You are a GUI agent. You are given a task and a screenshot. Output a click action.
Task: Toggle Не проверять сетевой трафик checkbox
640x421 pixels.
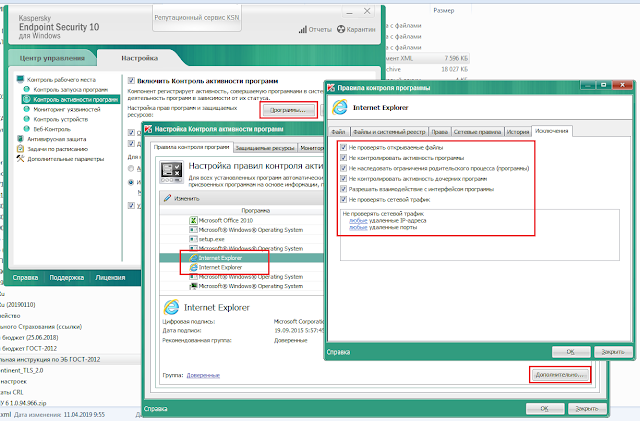click(x=343, y=199)
